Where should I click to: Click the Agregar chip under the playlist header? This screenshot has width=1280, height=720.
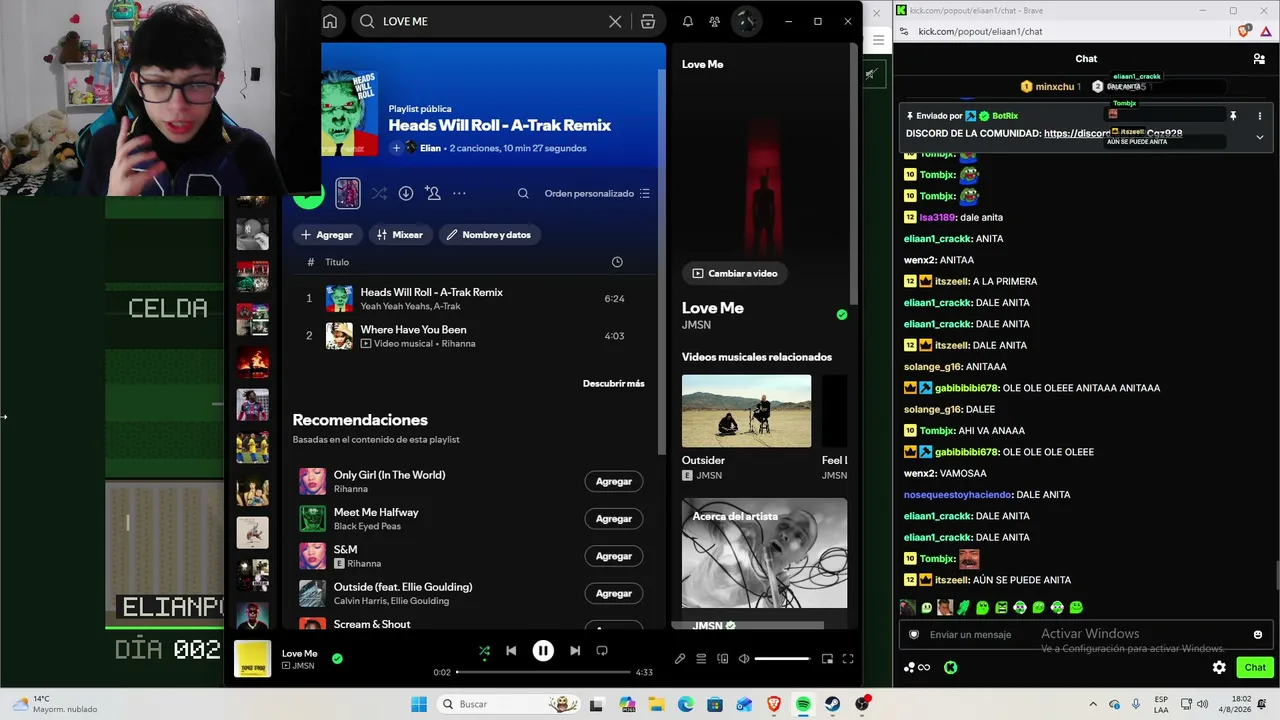pos(327,234)
